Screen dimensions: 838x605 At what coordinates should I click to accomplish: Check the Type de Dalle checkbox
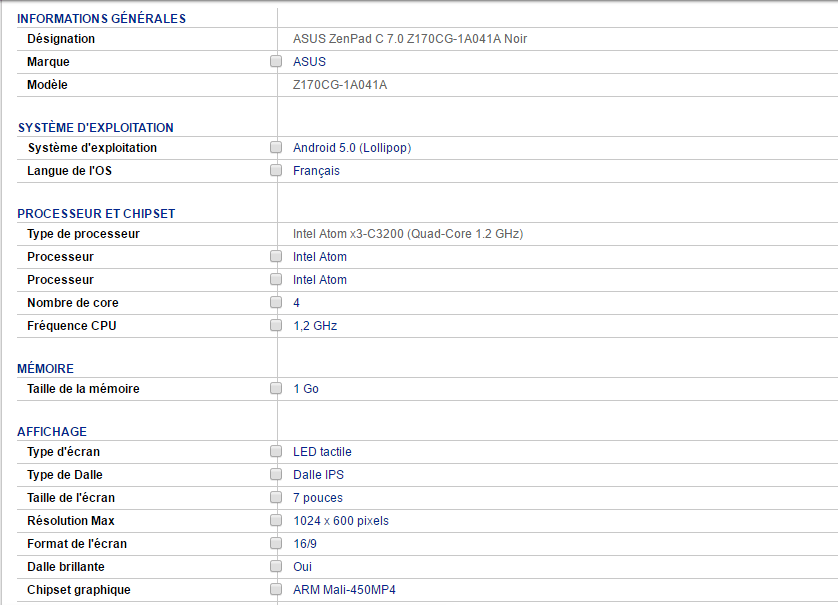276,475
